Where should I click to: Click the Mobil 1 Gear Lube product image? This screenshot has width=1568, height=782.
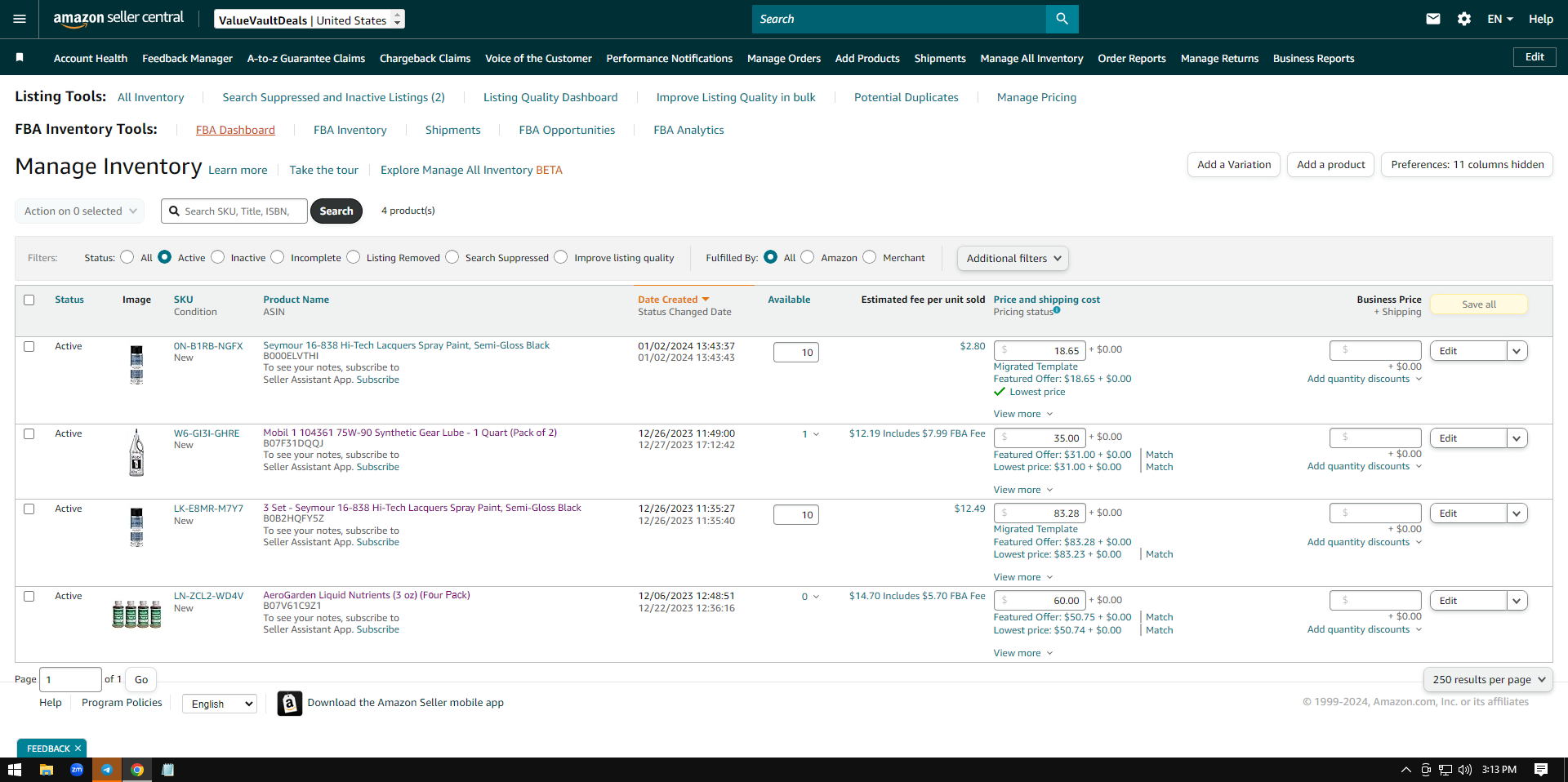(x=136, y=453)
